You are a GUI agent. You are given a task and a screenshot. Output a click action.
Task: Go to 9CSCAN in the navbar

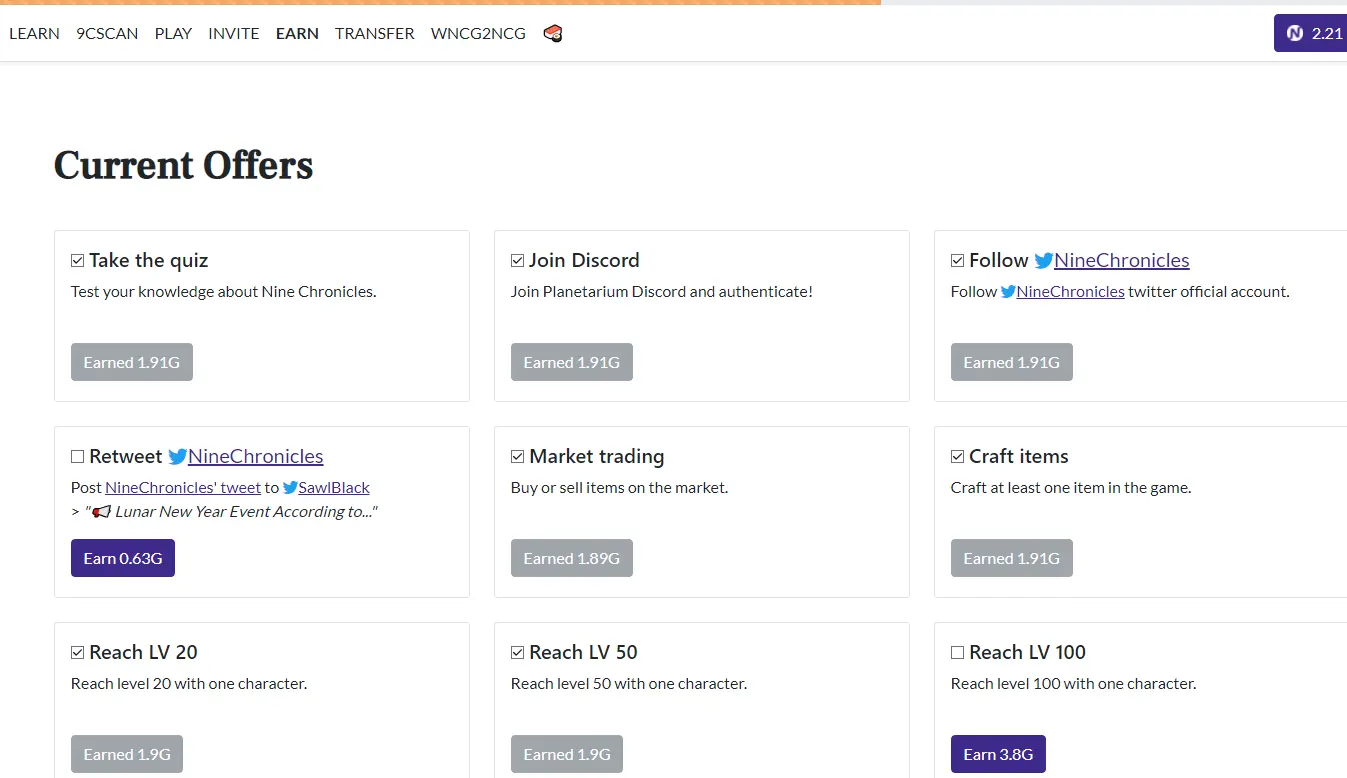click(107, 34)
